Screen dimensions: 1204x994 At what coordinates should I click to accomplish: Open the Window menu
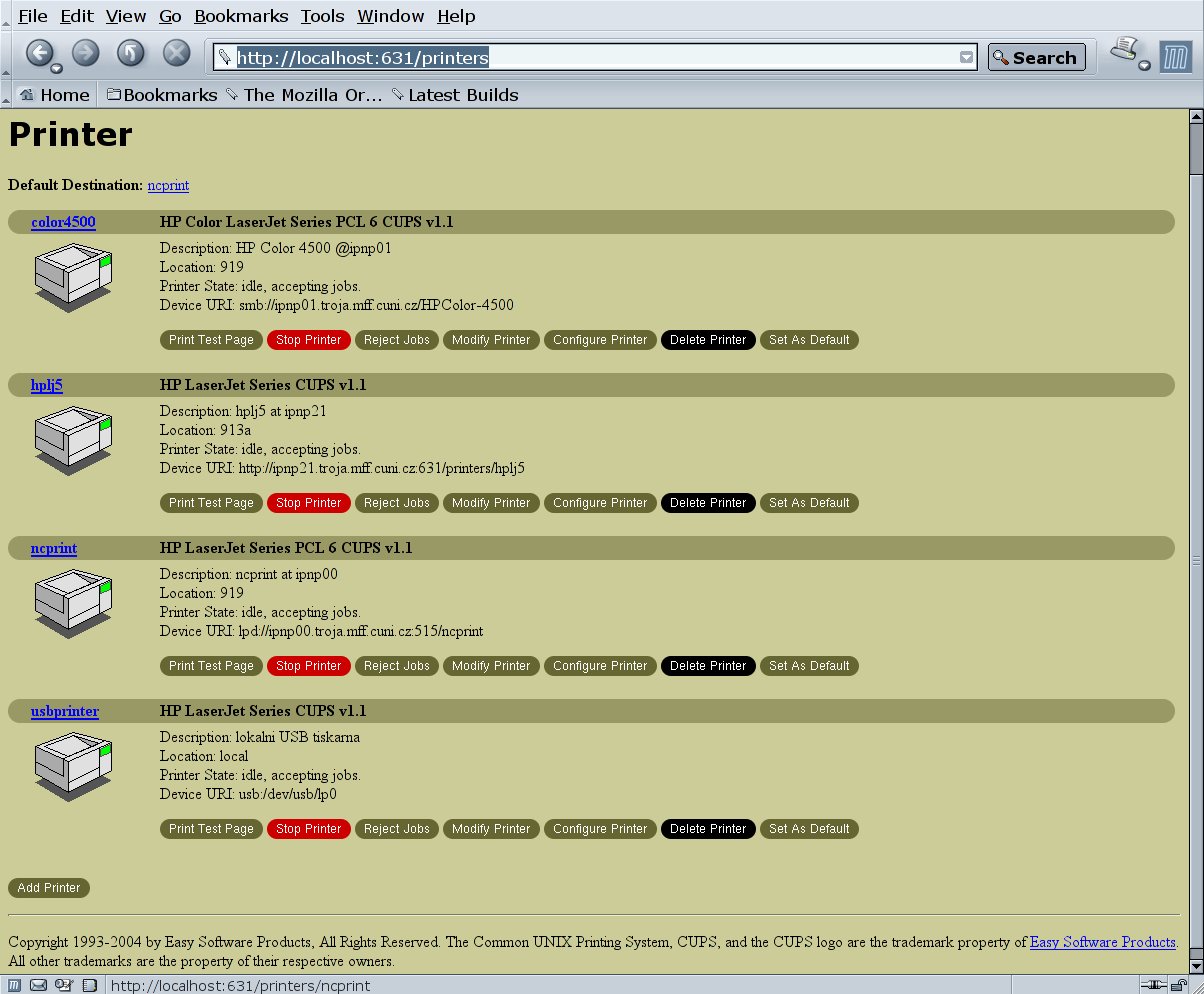[x=390, y=16]
